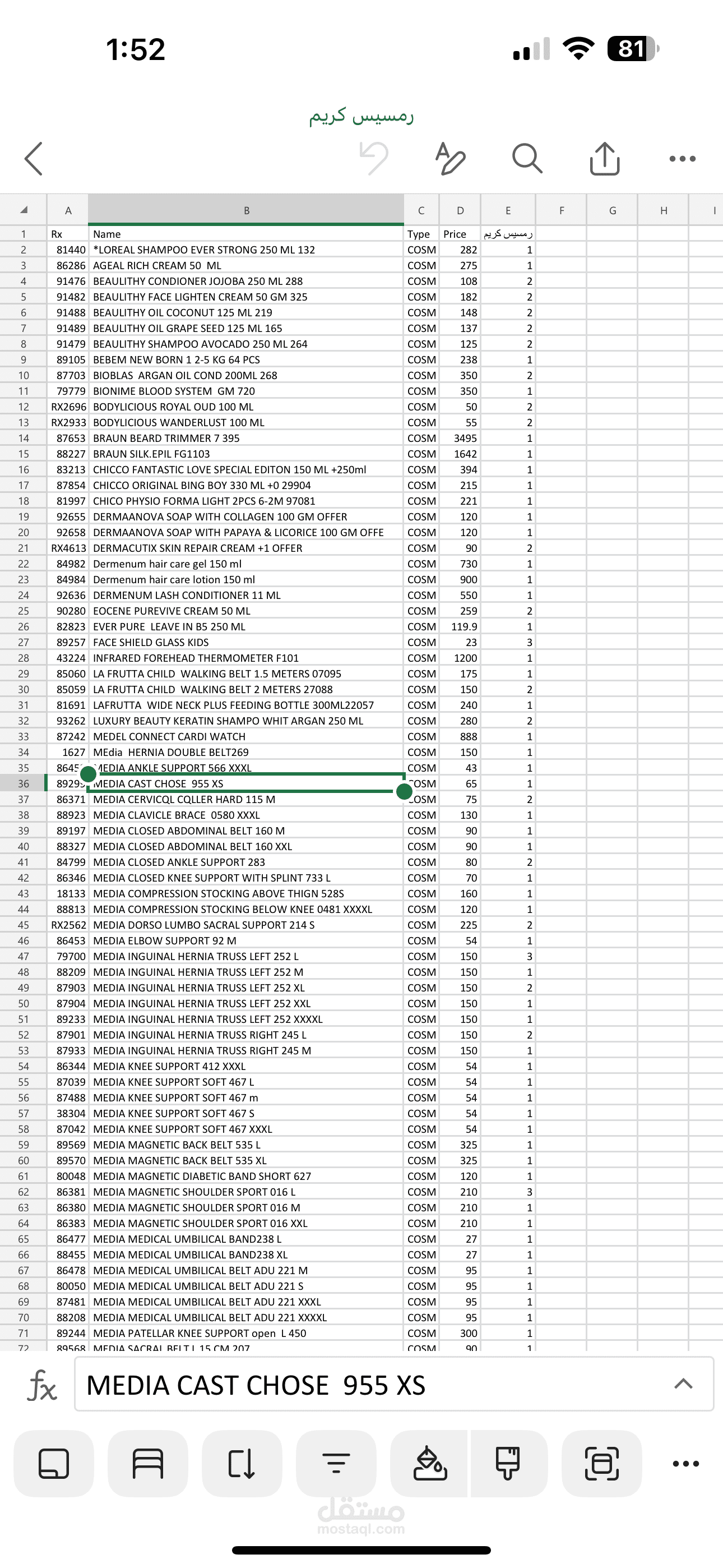Select Rx cell 'RX2696'
723x1568 pixels.
[68, 407]
